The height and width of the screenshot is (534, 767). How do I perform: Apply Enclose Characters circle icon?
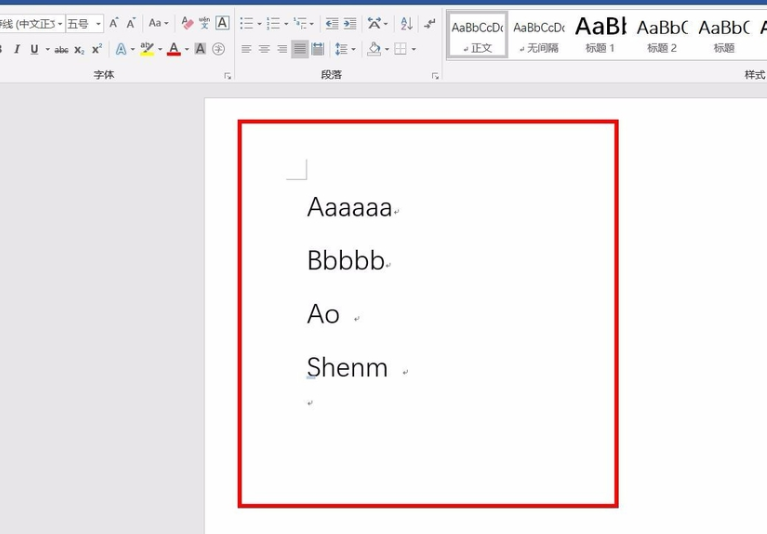[x=219, y=49]
